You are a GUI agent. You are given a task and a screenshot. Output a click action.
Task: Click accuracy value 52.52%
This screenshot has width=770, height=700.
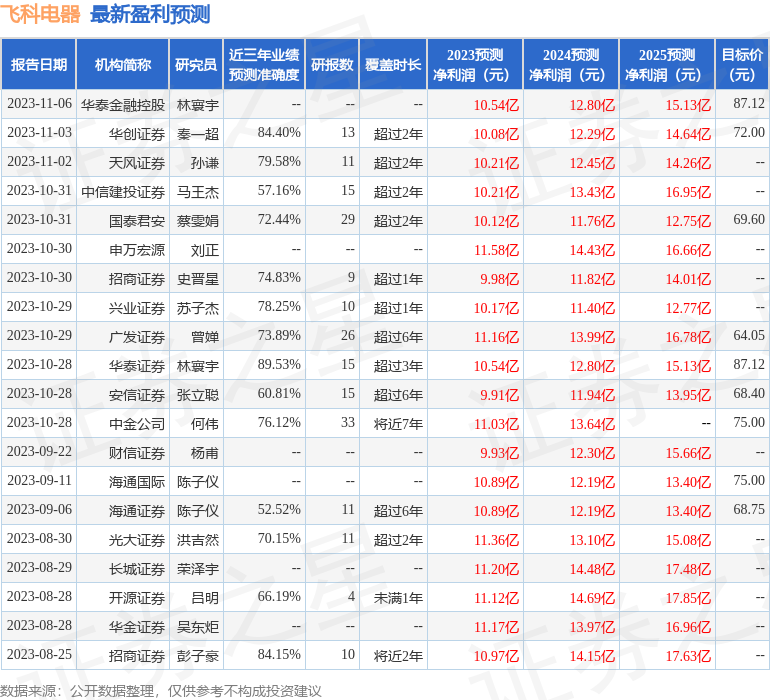pos(279,509)
